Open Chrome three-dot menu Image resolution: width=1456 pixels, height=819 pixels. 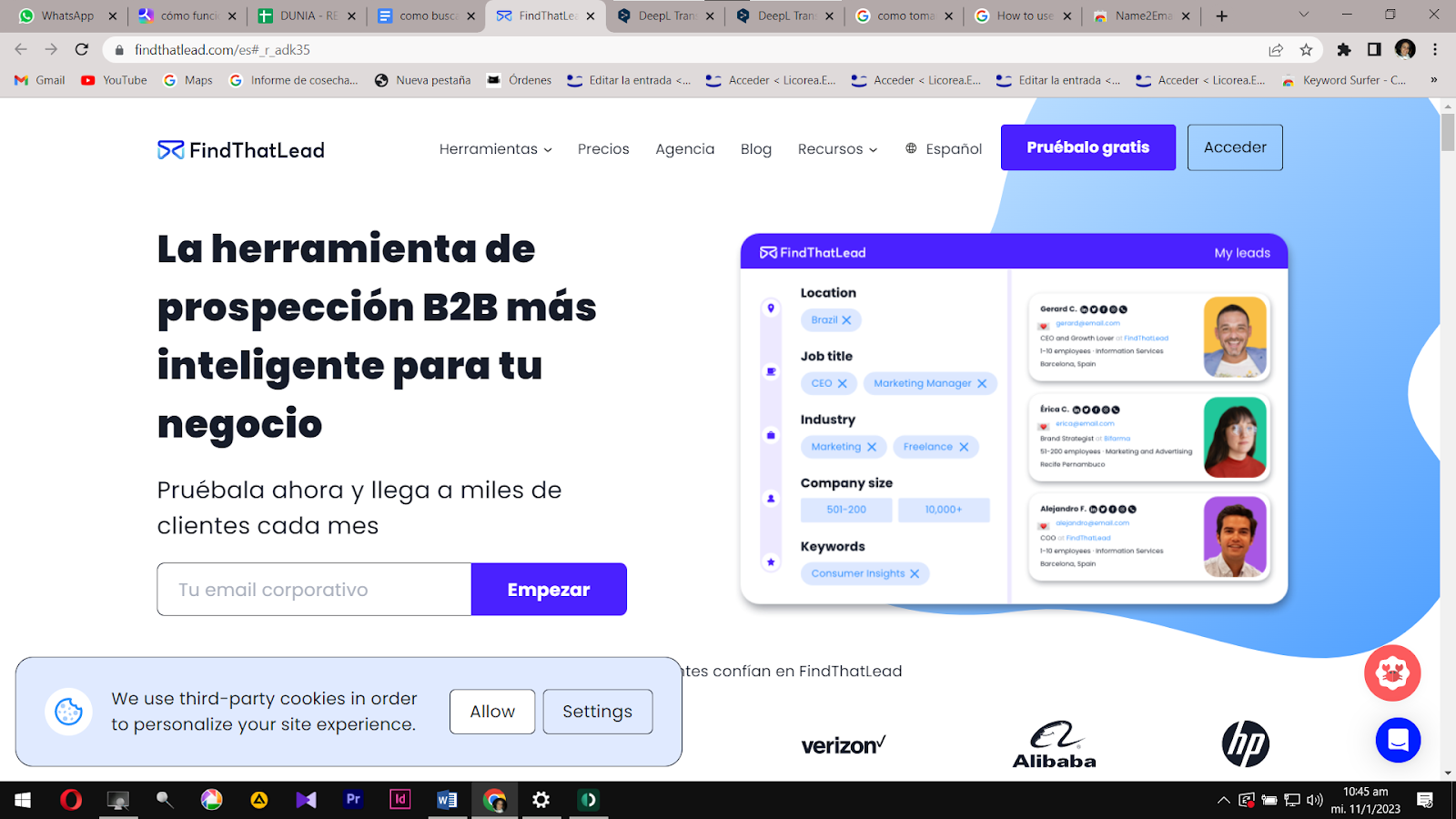[1435, 50]
